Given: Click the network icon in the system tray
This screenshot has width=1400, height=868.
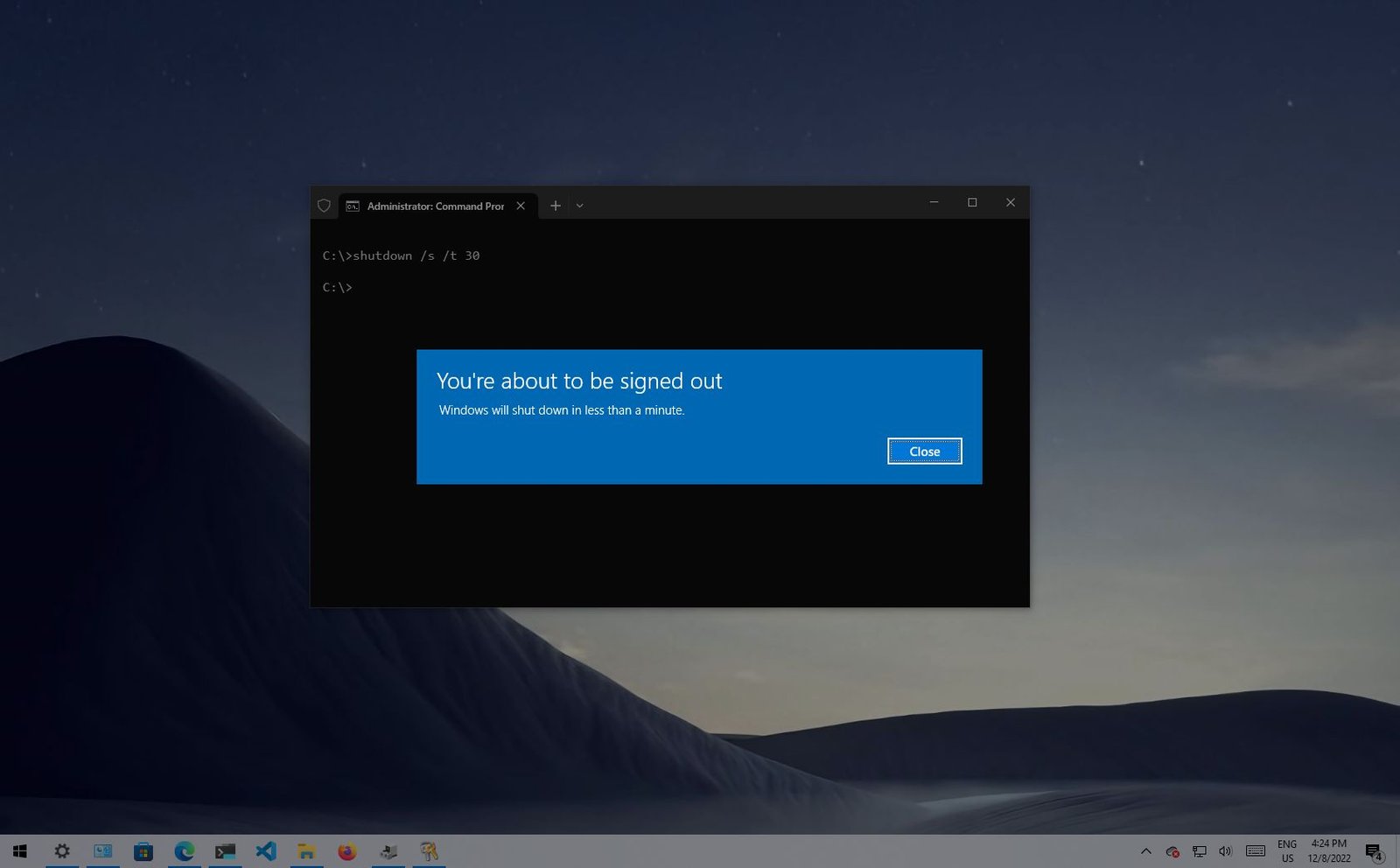Looking at the screenshot, I should coord(1199,850).
